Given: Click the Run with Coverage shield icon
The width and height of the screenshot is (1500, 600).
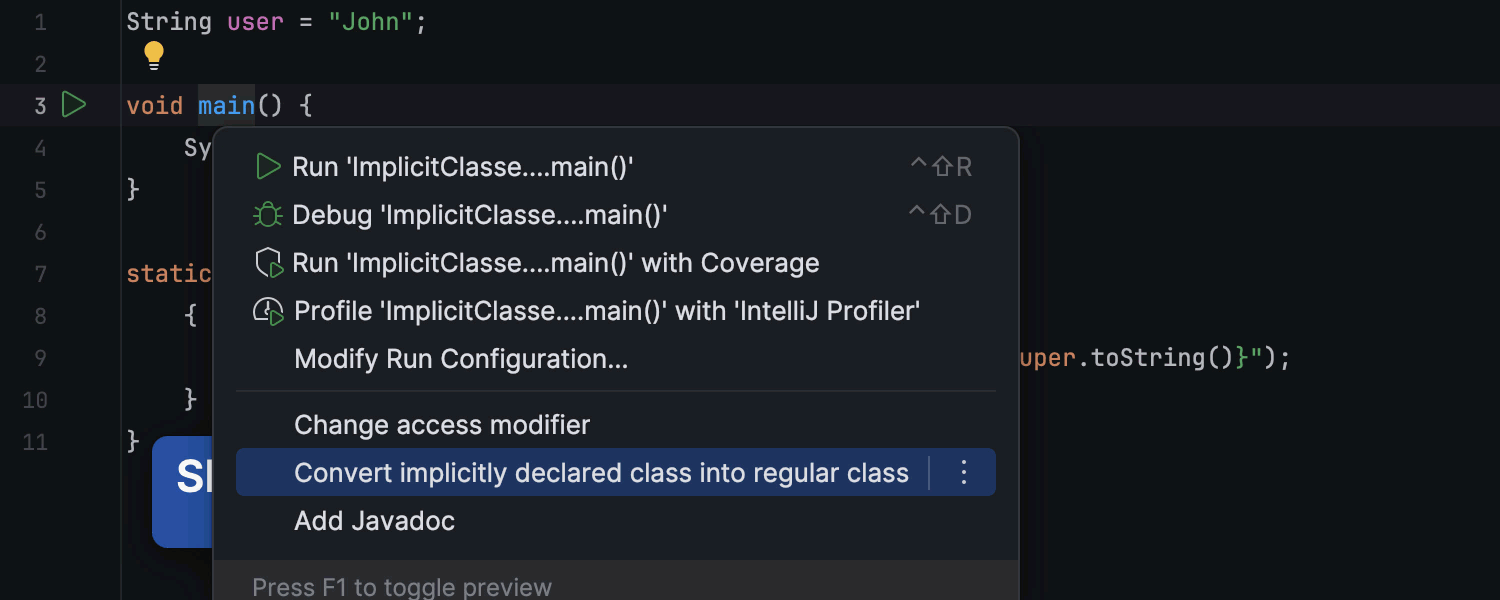Looking at the screenshot, I should (269, 264).
